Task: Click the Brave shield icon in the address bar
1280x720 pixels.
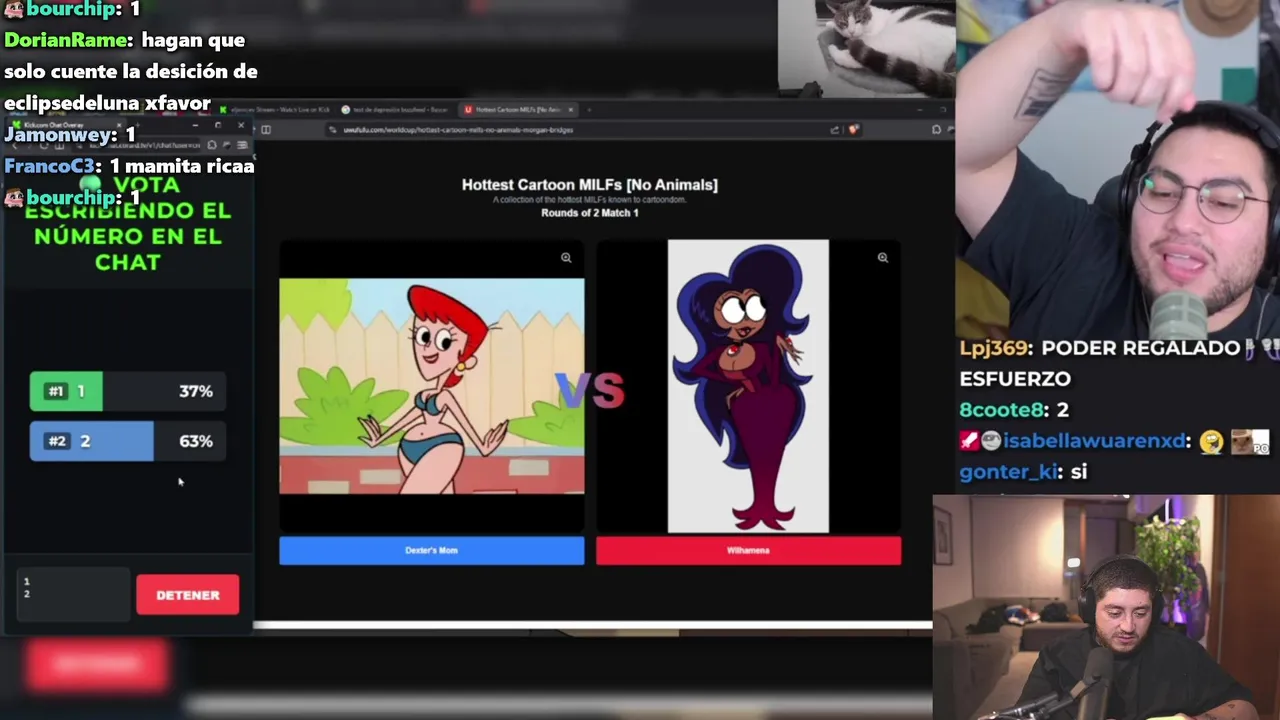Action: pos(853,129)
